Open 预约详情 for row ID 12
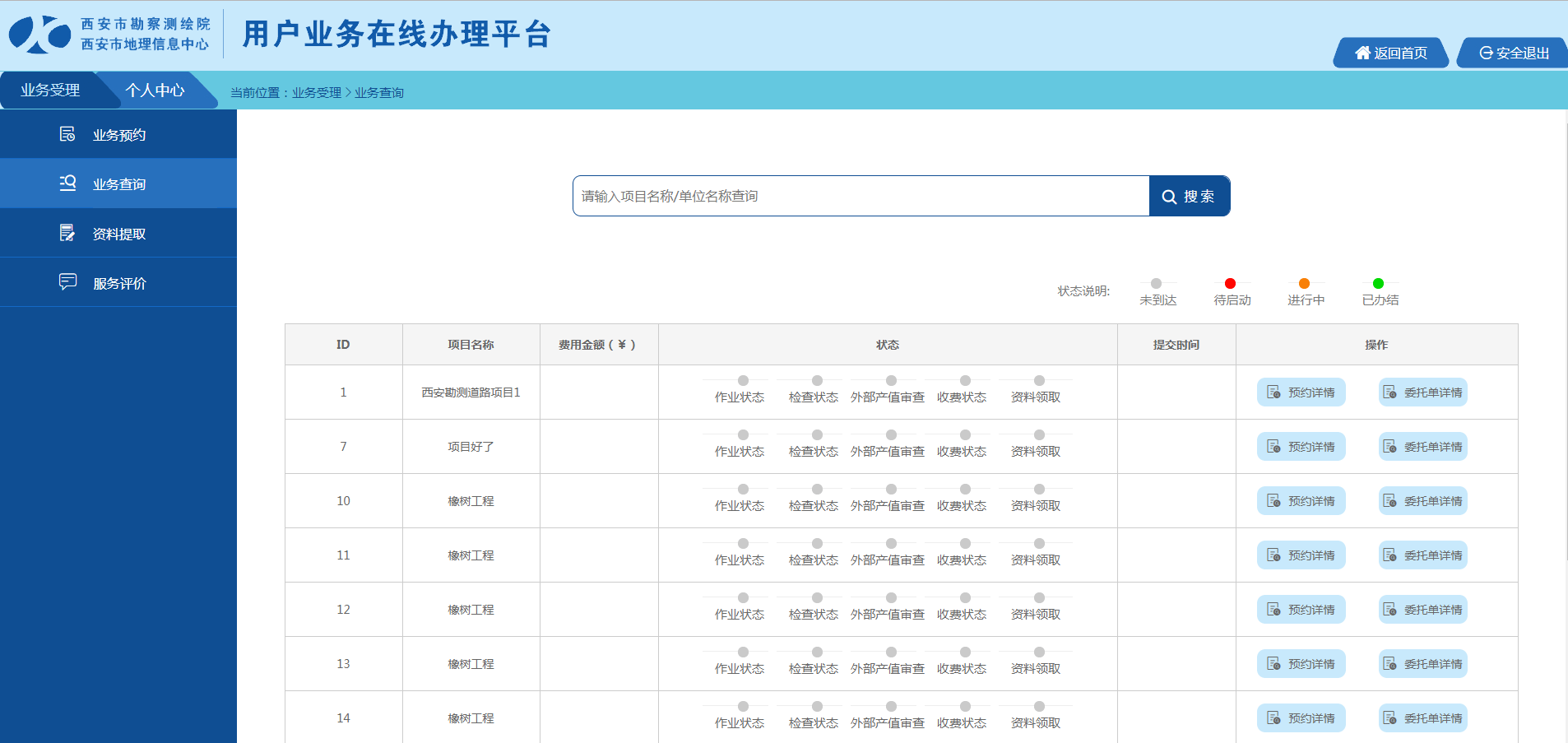The height and width of the screenshot is (743, 1568). click(x=1301, y=610)
